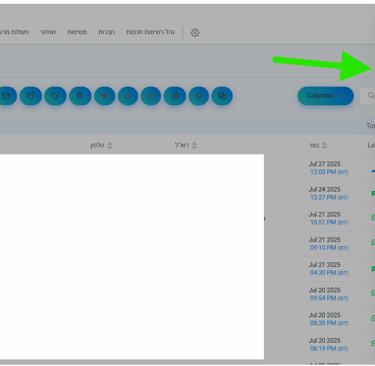The height and width of the screenshot is (366, 375).
Task: Open the settings gear icon
Action: [195, 32]
